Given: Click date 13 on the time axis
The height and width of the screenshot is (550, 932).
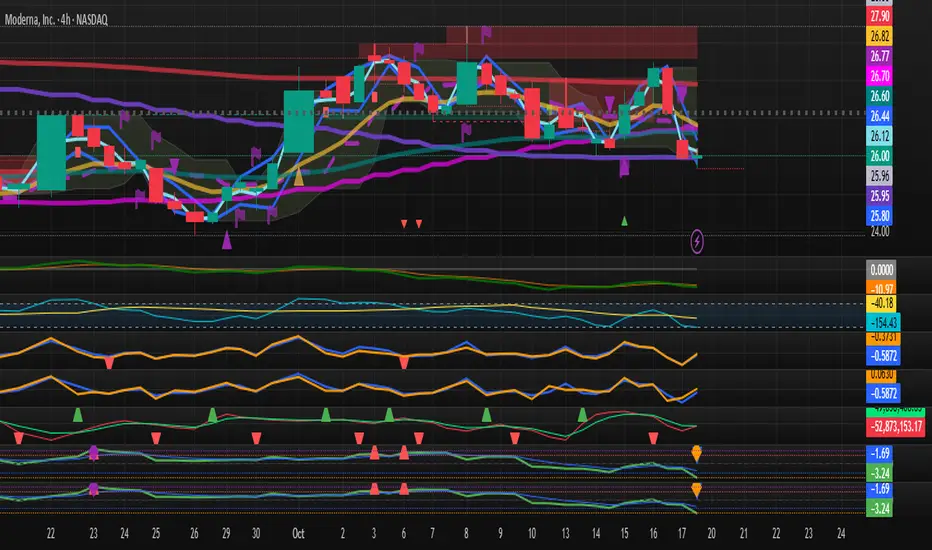Looking at the screenshot, I should point(565,533).
